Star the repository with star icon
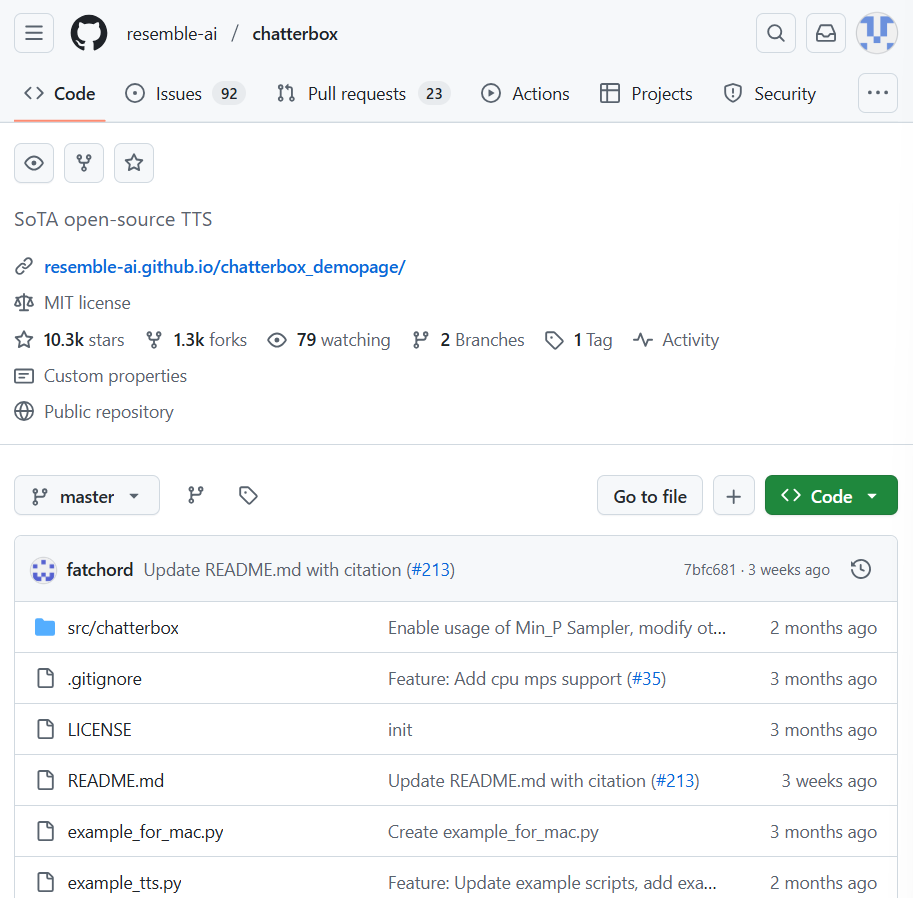This screenshot has height=898, width=913. coord(134,163)
